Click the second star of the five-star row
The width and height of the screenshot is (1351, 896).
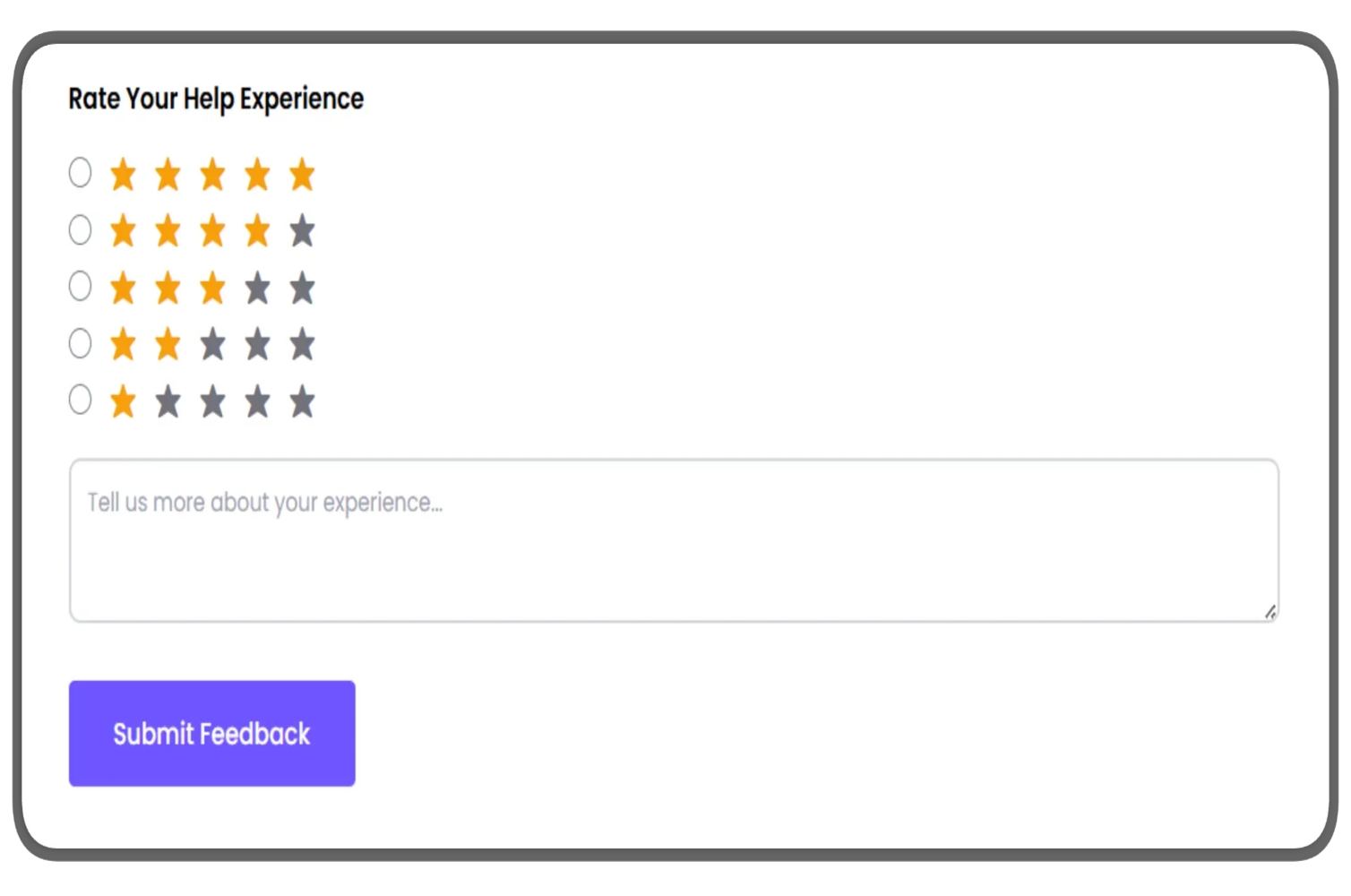pos(168,175)
